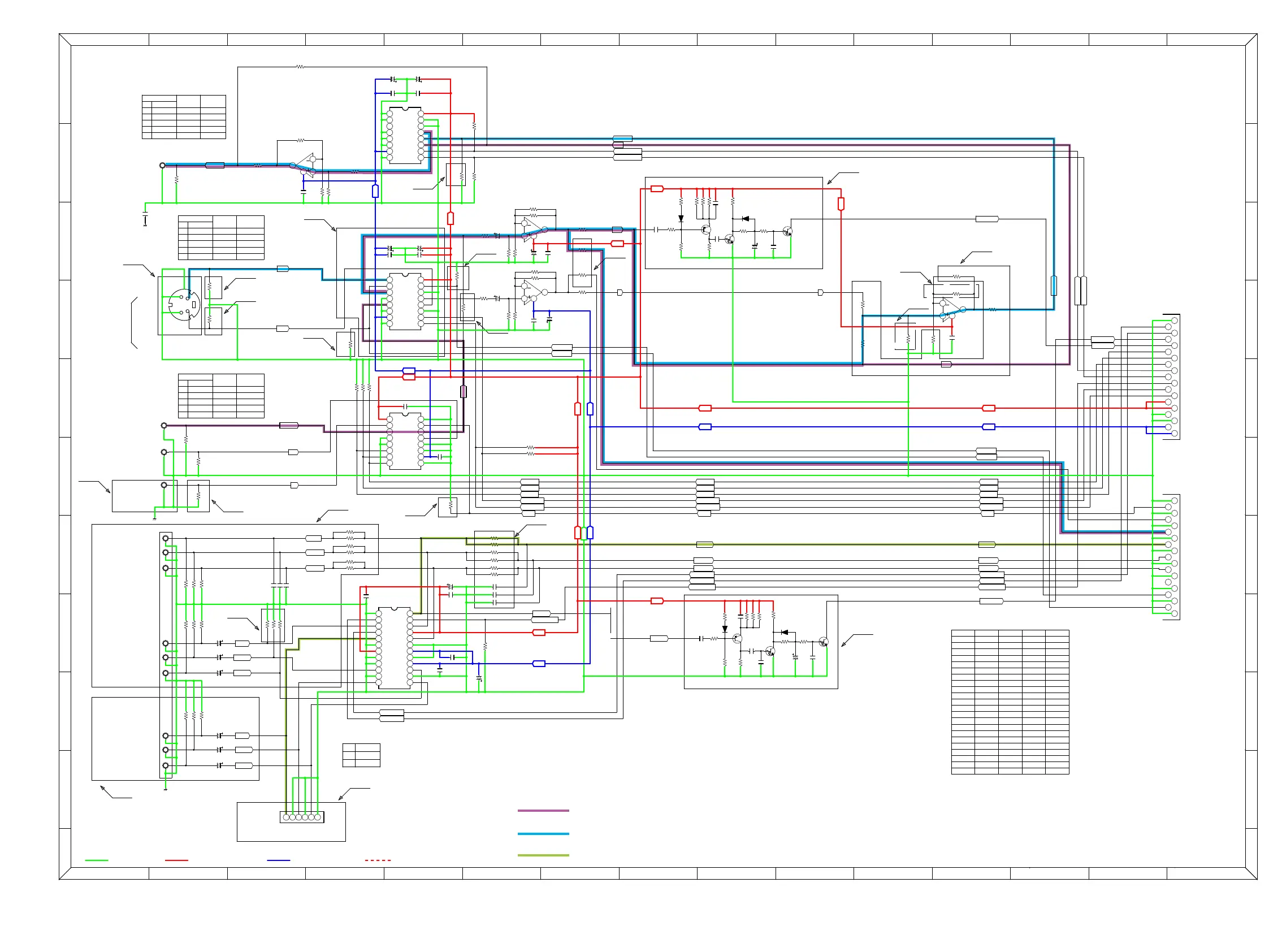This screenshot has height=952, width=1282.
Task: Click the tiny two-column table near the bottom center
Action: 361,755
